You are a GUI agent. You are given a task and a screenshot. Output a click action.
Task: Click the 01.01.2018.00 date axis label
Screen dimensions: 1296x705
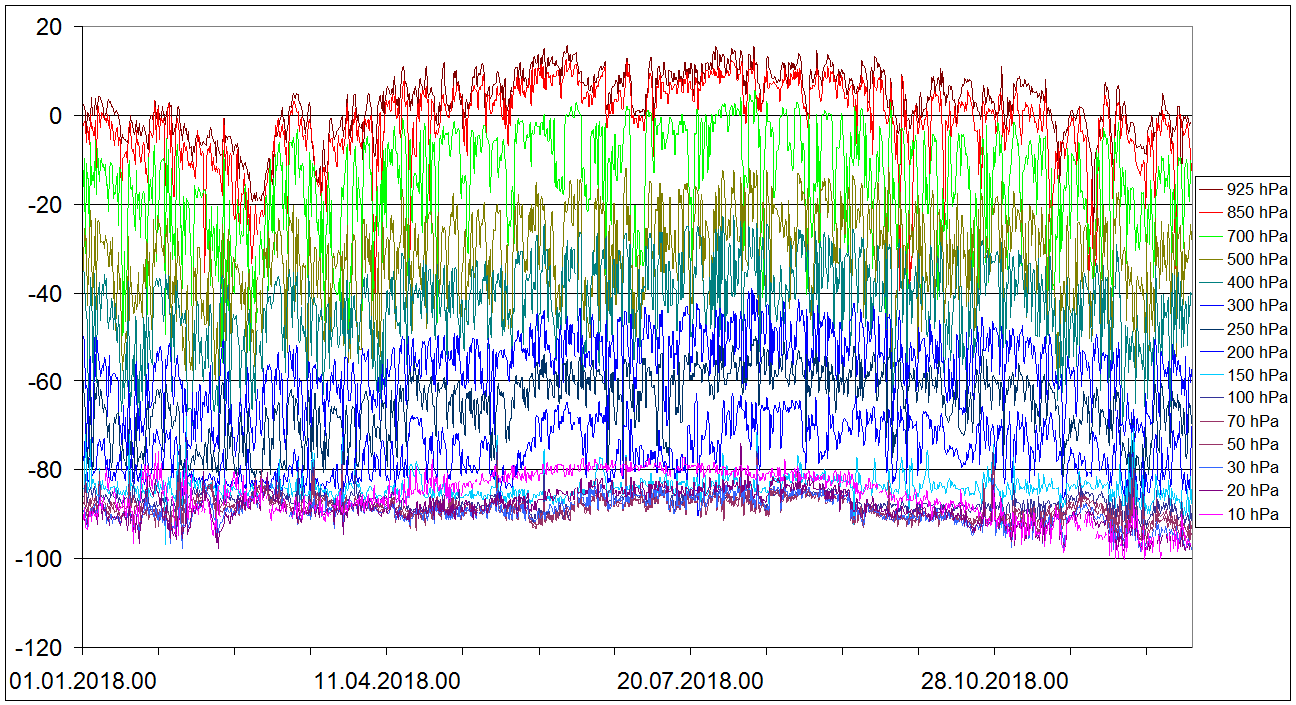tap(83, 682)
